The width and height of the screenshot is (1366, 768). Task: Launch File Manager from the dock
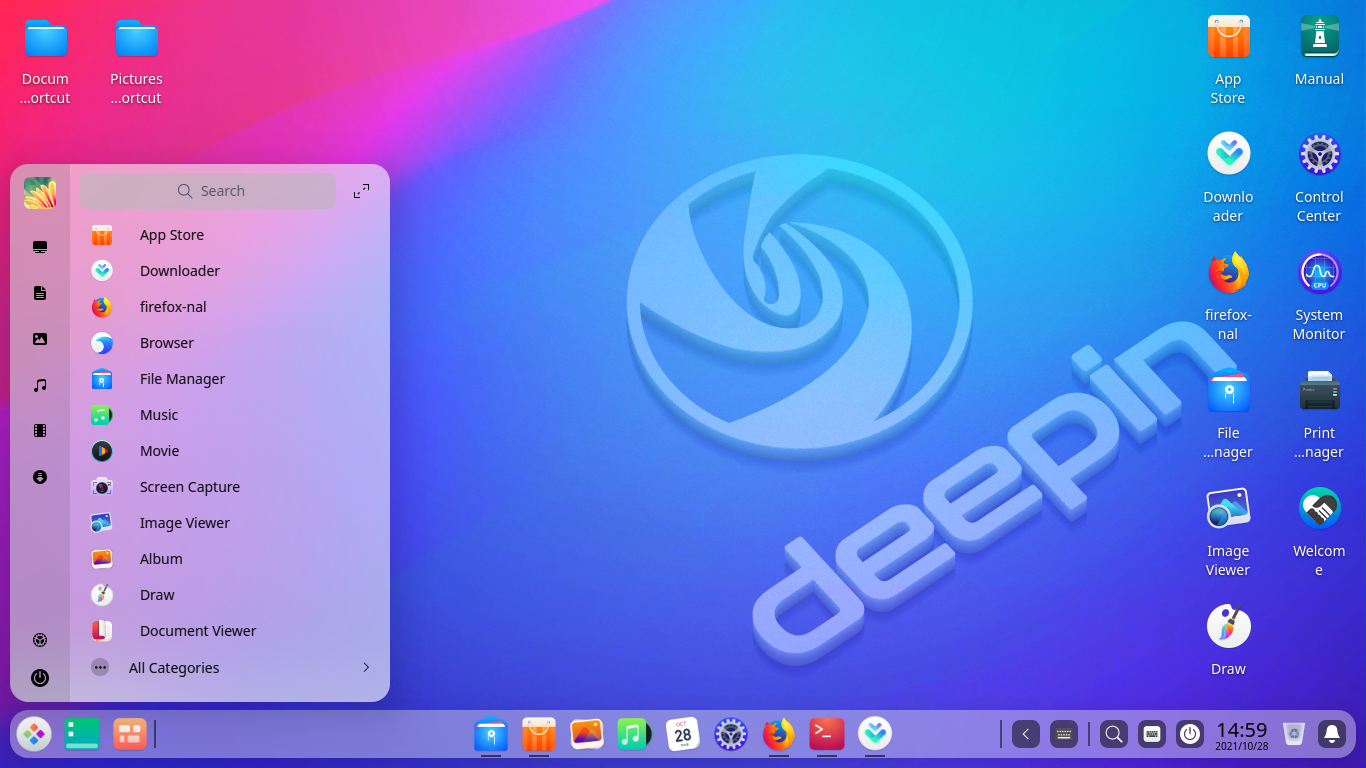[491, 735]
